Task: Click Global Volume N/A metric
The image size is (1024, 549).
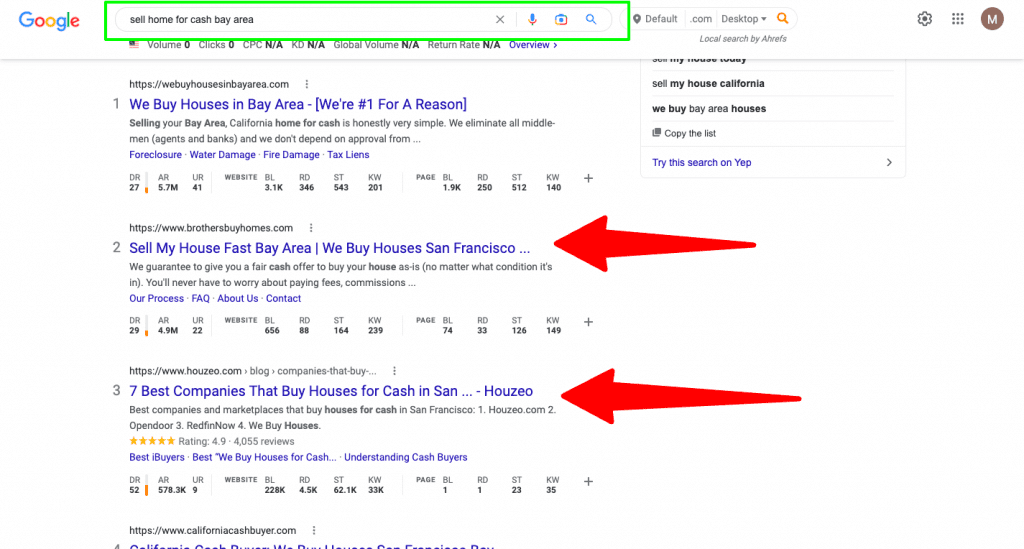Action: 376,45
